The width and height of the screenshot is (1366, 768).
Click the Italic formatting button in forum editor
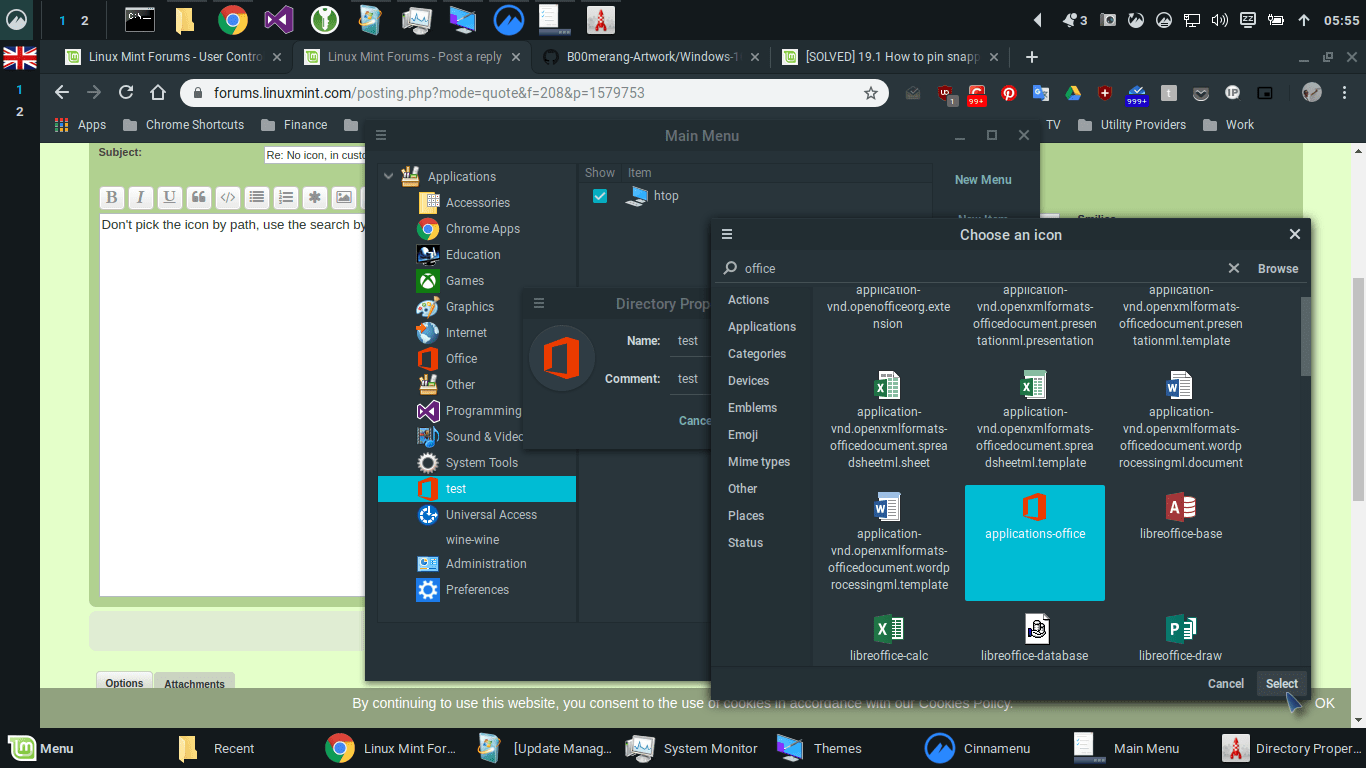coord(141,197)
